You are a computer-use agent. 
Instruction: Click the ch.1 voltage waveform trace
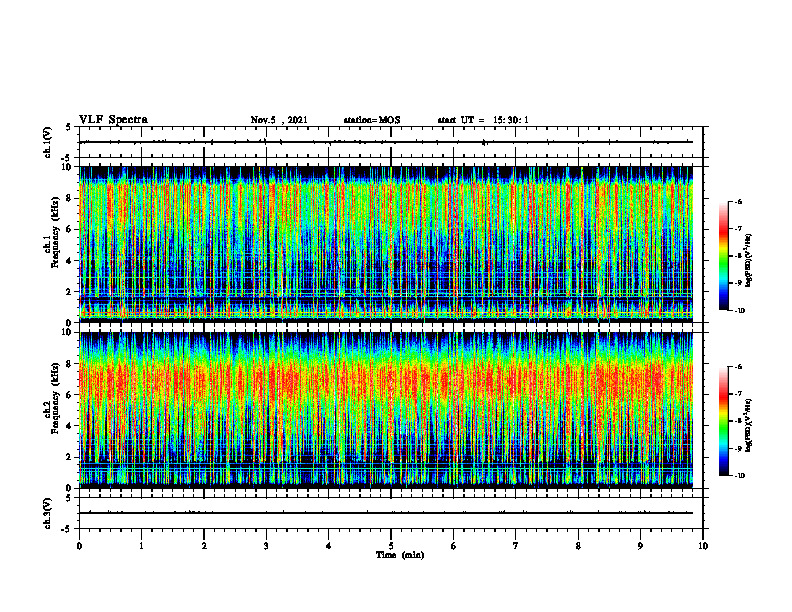point(386,142)
